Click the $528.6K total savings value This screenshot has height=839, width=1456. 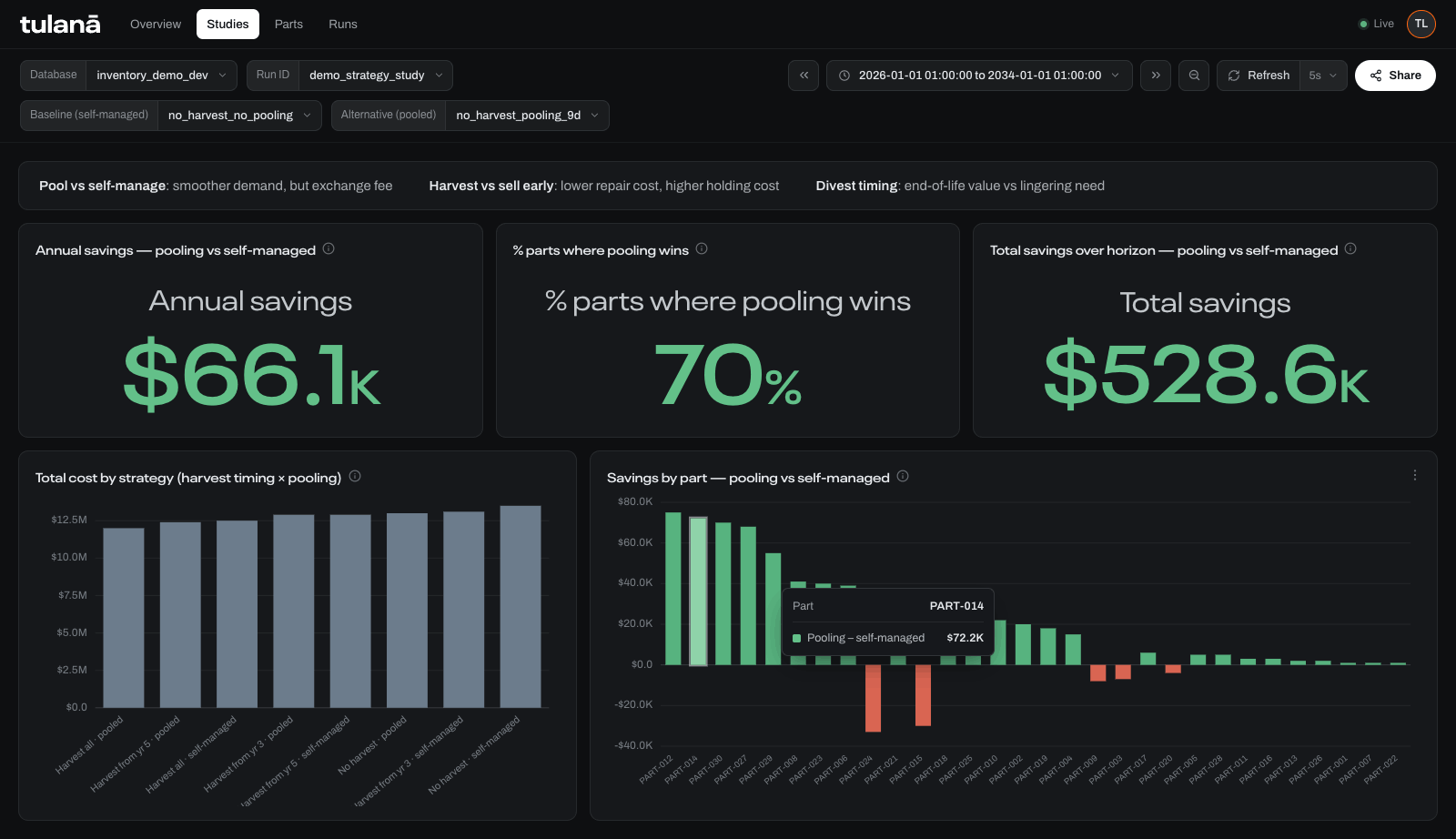coord(1206,374)
